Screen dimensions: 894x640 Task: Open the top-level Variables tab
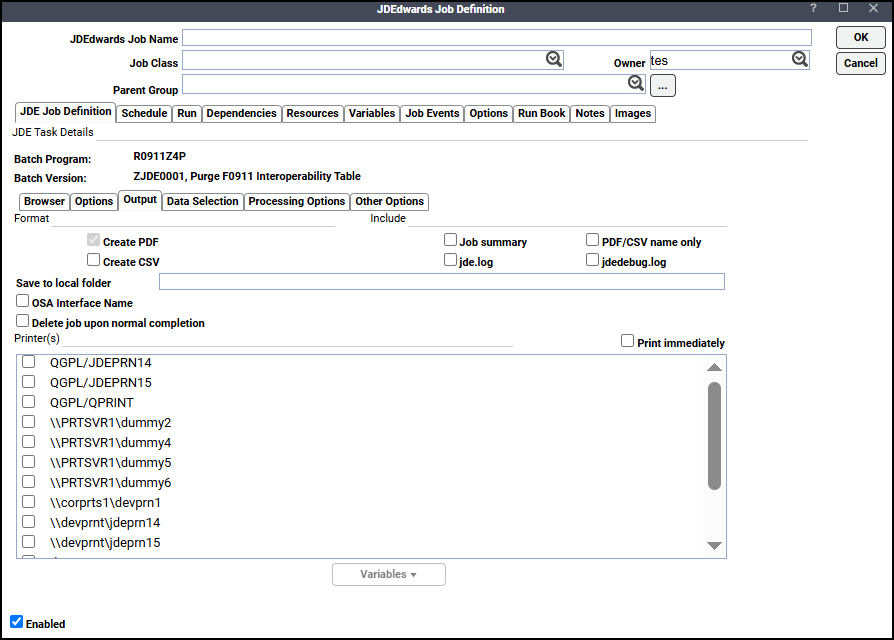(x=372, y=113)
